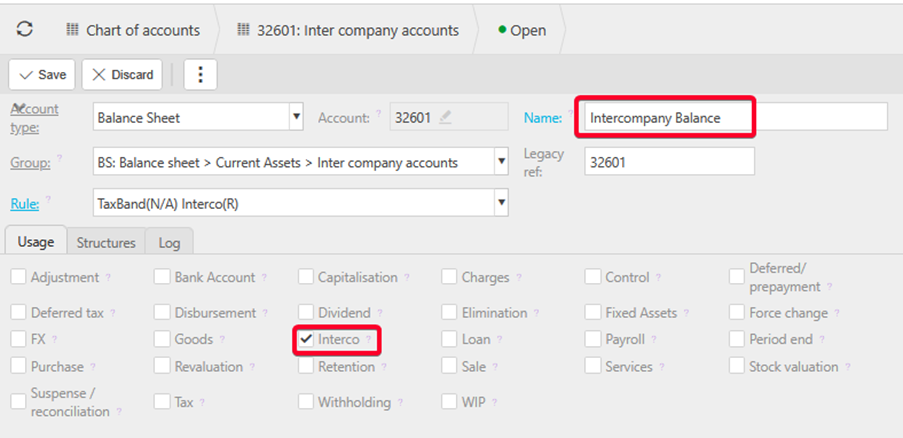This screenshot has width=903, height=438.
Task: Click the Group combo box showing Current Assets
Action: 301,162
